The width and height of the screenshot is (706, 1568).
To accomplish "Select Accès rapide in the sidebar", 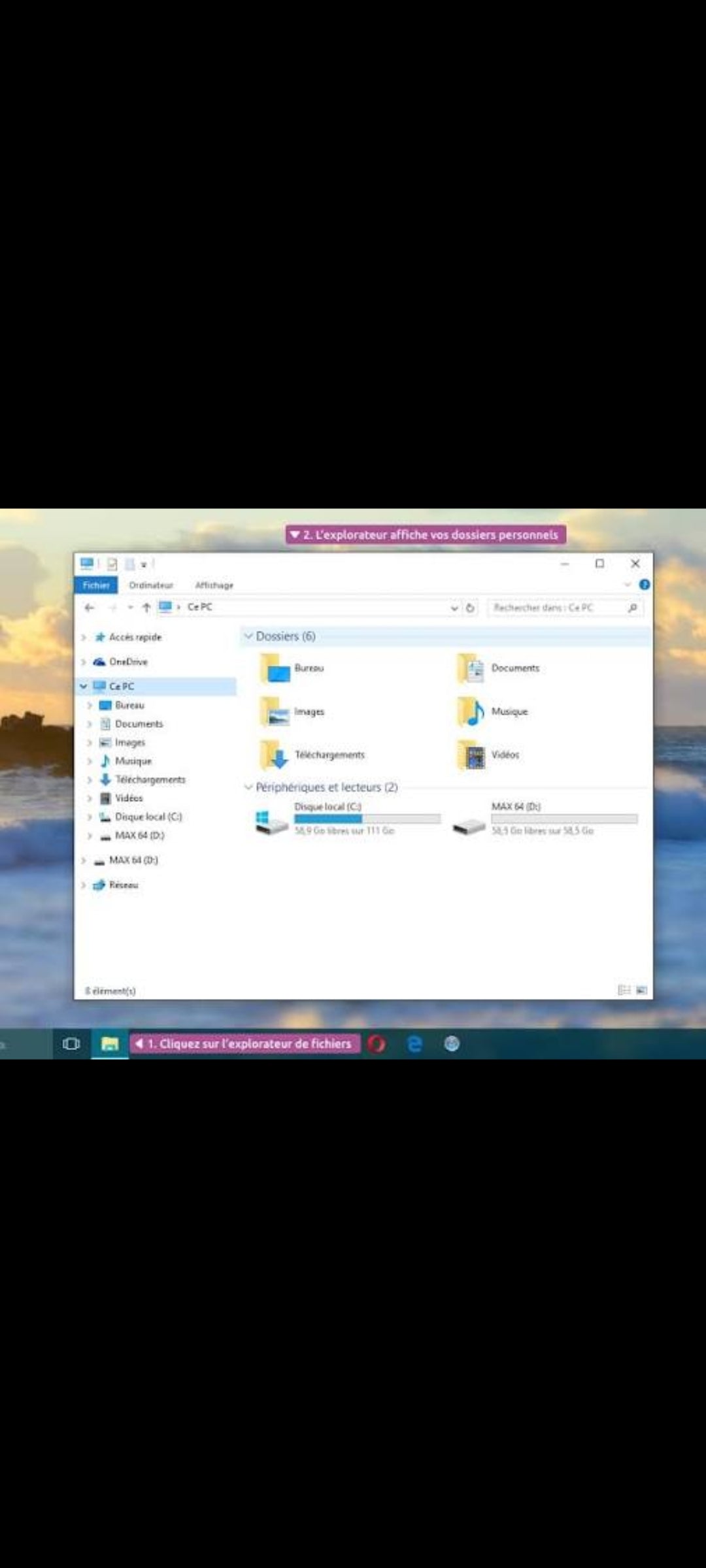I will pyautogui.click(x=135, y=637).
